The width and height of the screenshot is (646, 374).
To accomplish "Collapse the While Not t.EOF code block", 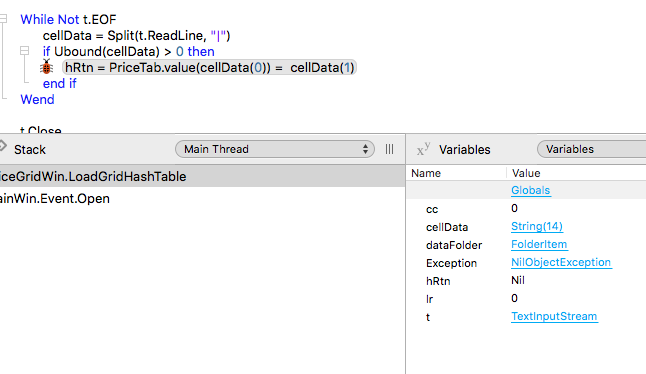I will coord(3,19).
